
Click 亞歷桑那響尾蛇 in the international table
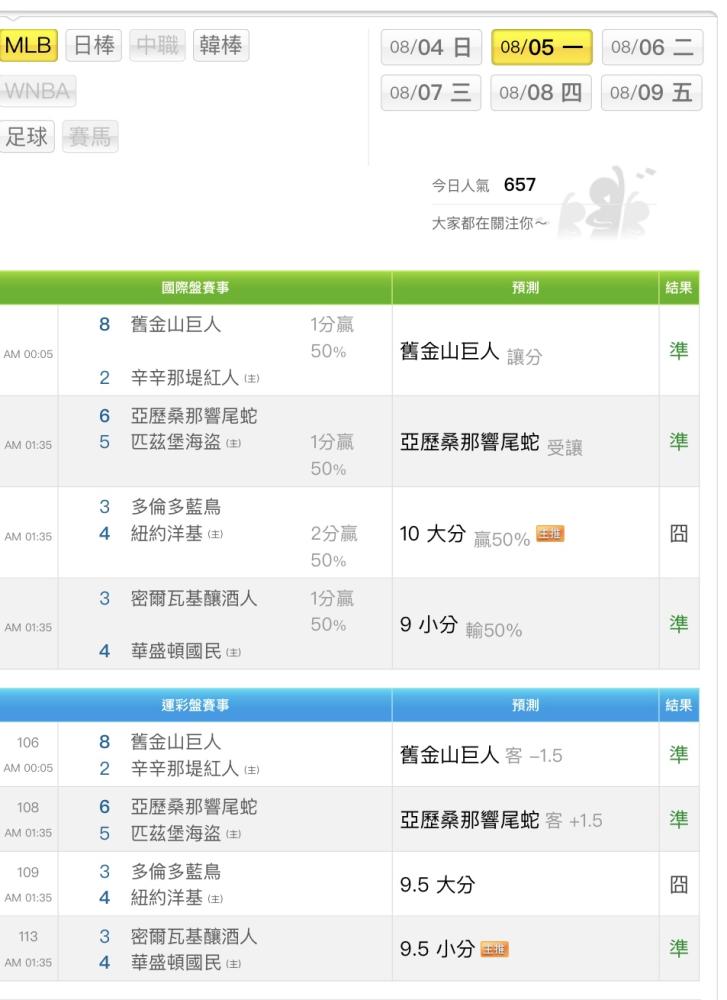[x=194, y=416]
